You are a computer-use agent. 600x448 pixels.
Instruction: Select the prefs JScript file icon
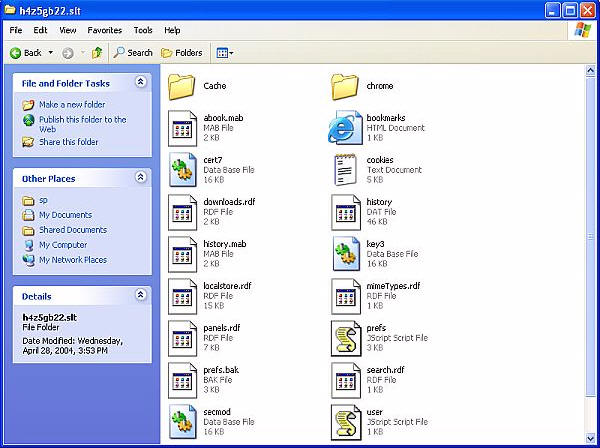[345, 337]
